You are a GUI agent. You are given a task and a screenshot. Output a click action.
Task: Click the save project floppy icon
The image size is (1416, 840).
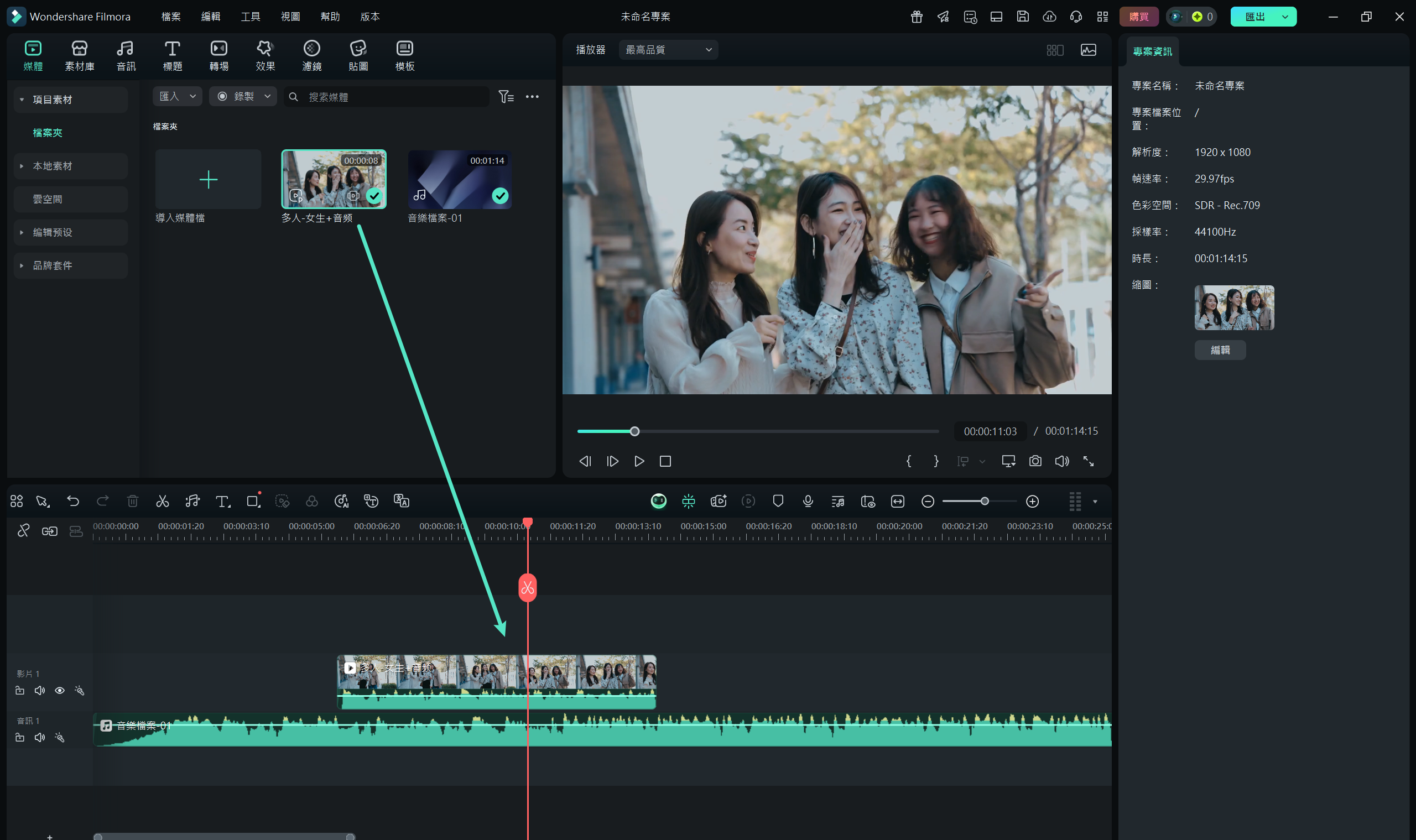coord(1023,17)
